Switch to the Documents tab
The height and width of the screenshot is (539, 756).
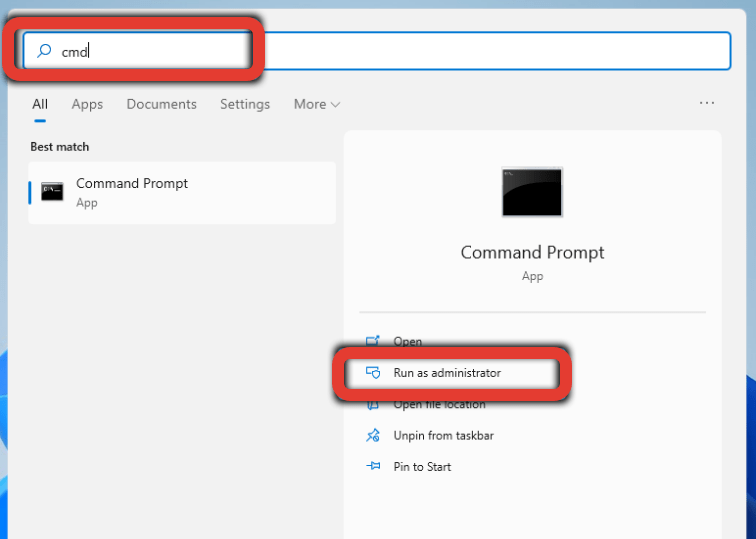[x=162, y=104]
